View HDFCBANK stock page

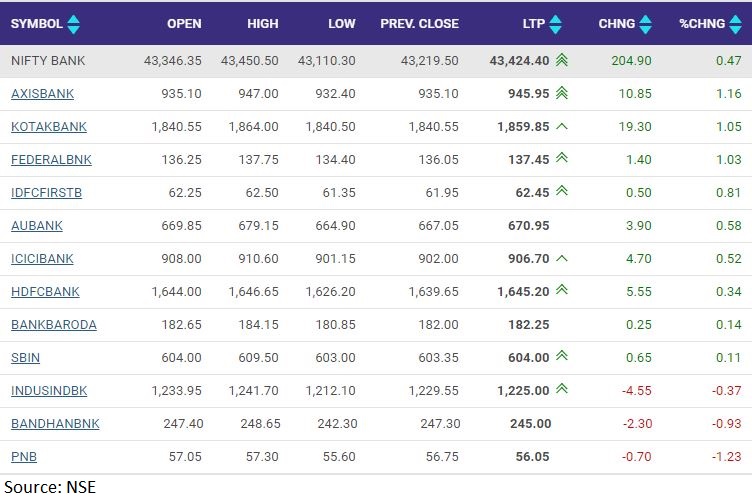click(45, 292)
